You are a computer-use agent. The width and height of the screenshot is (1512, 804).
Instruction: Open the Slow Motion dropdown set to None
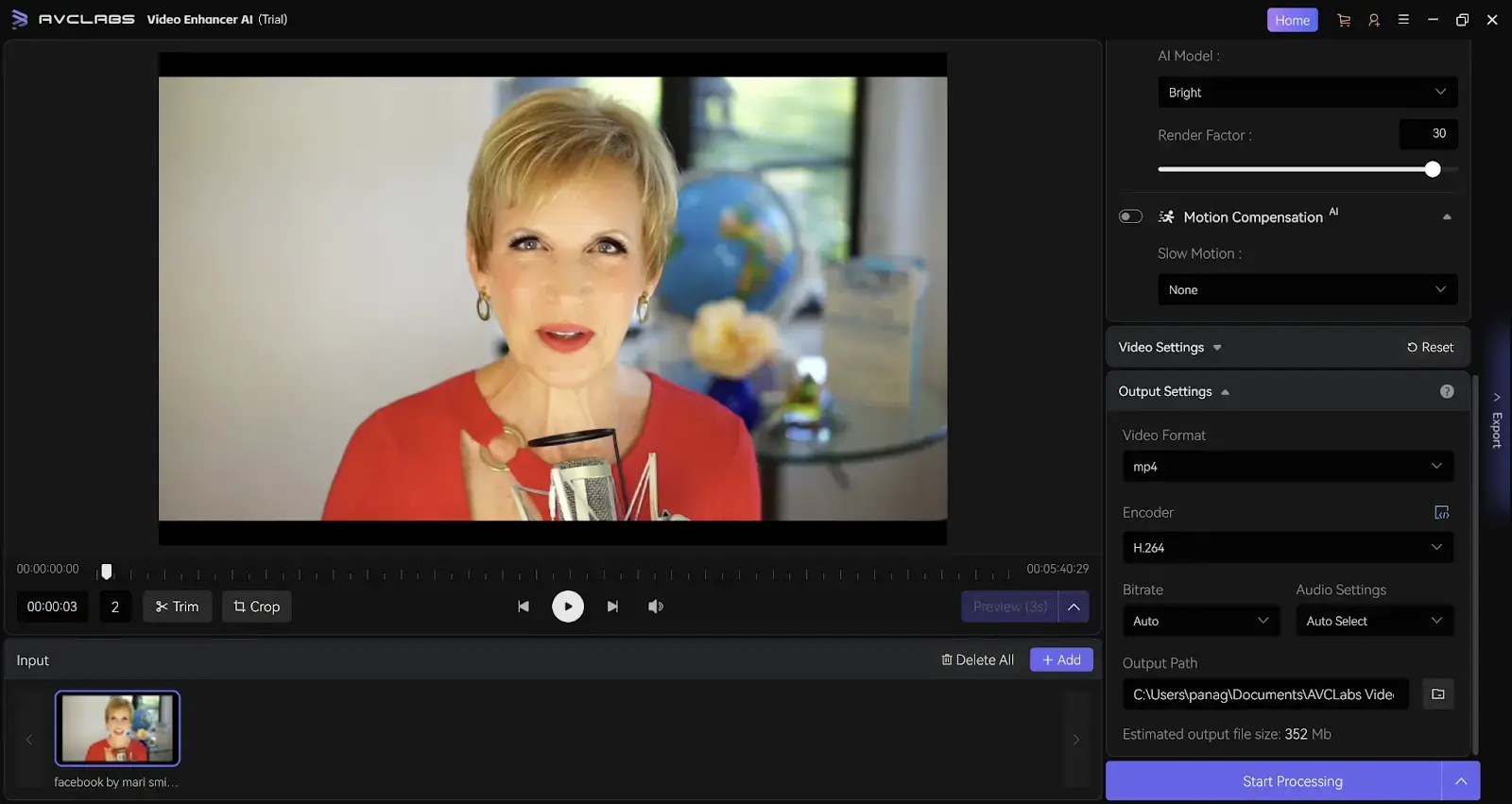[1307, 290]
